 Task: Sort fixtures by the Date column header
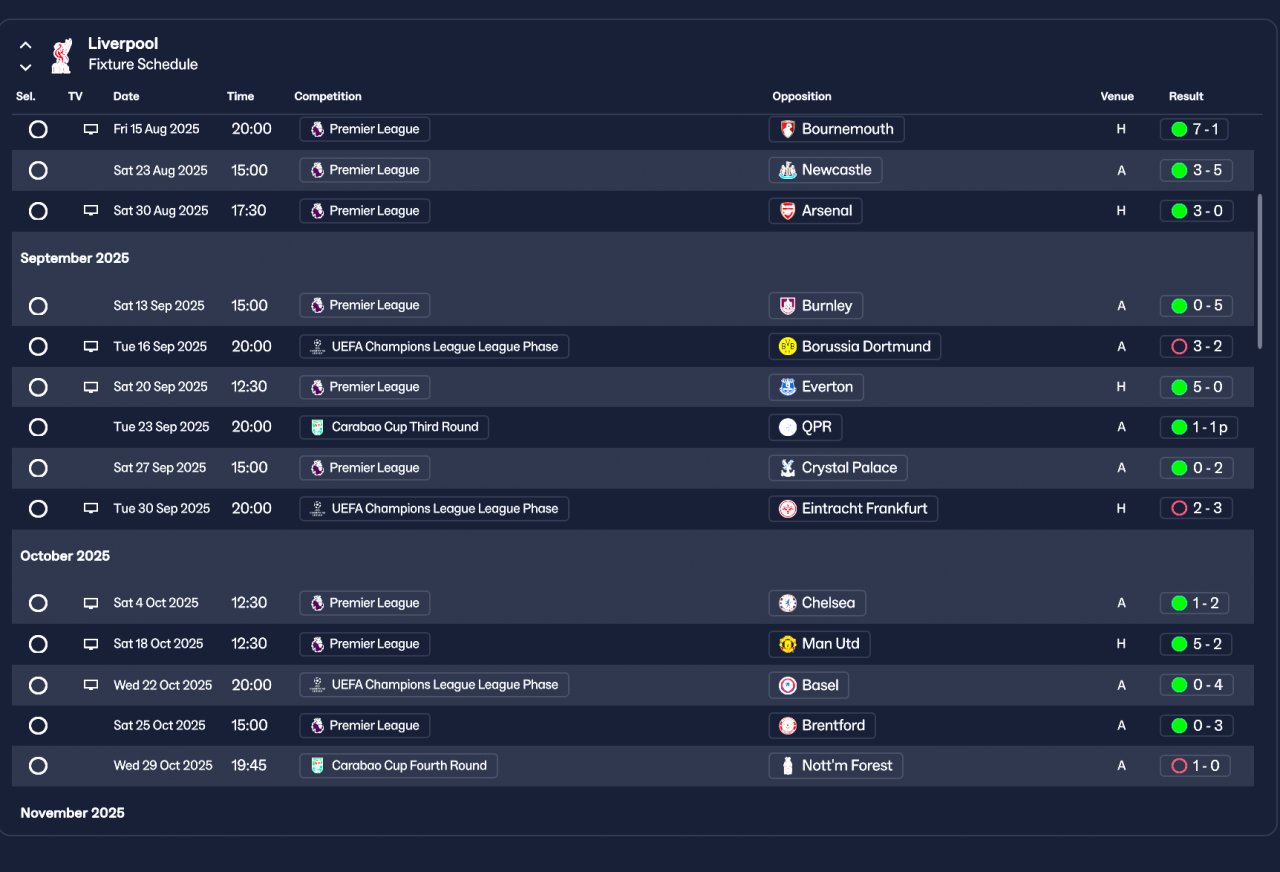[126, 97]
